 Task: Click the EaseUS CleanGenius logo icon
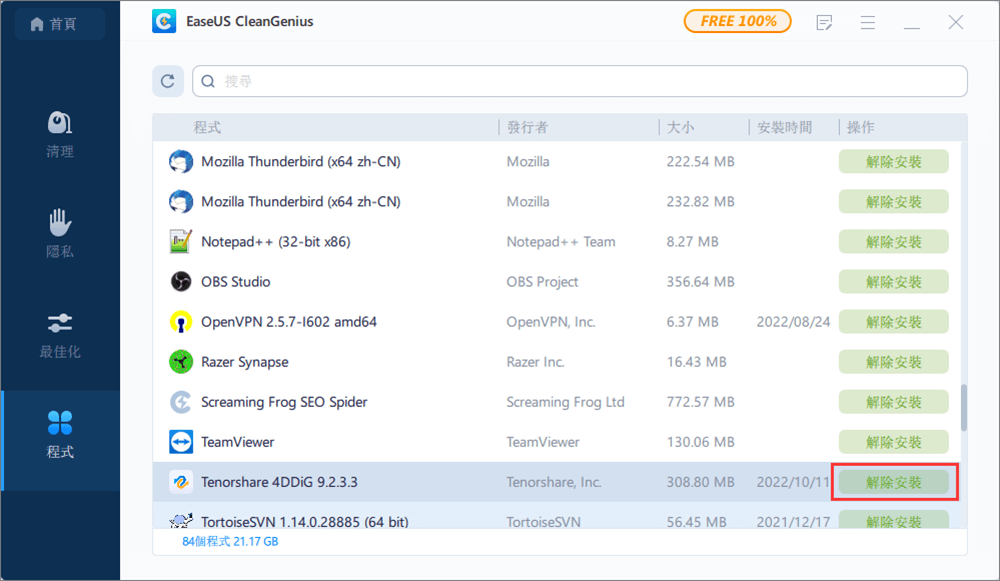click(x=164, y=22)
